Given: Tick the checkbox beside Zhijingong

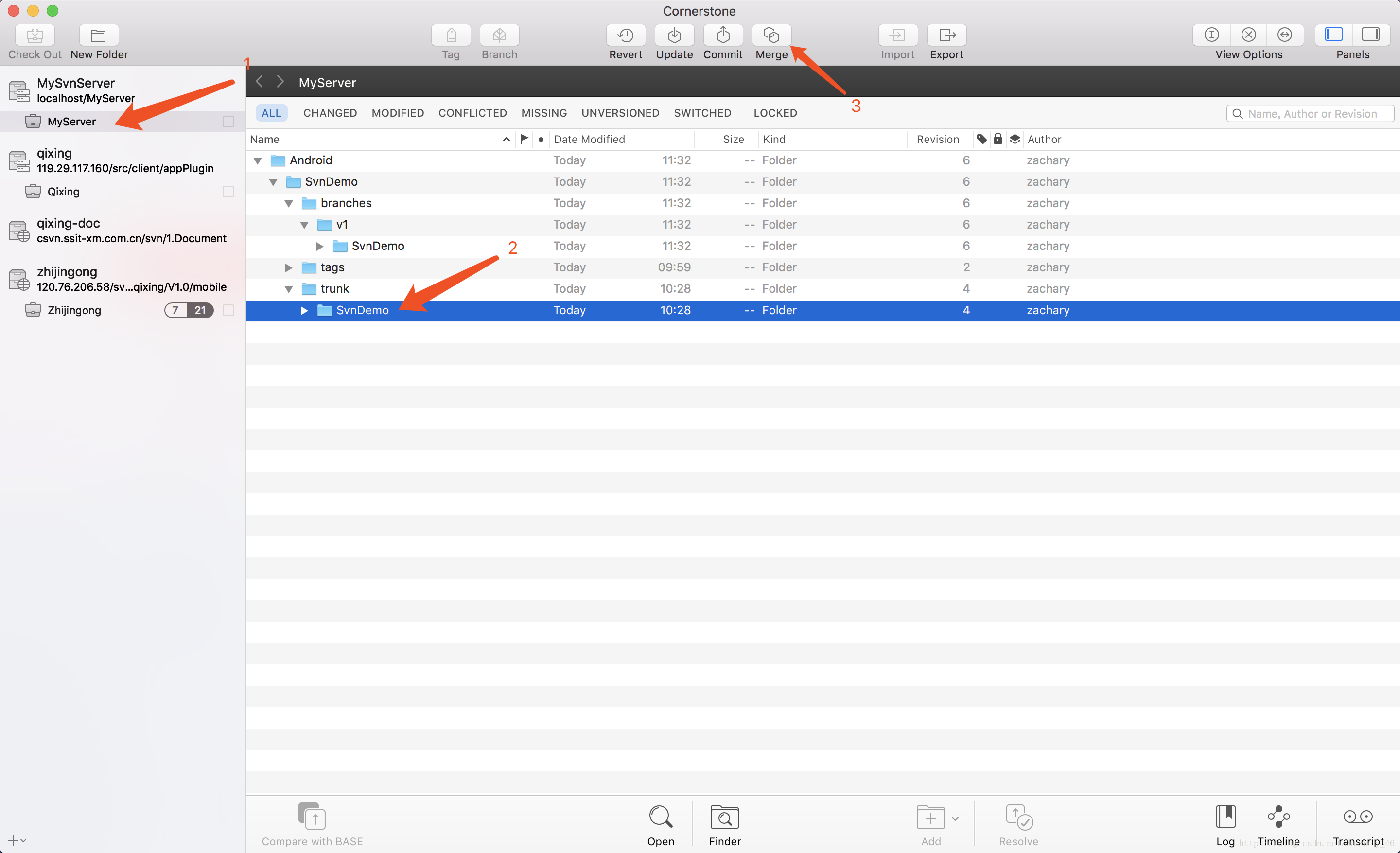Looking at the screenshot, I should coord(228,310).
